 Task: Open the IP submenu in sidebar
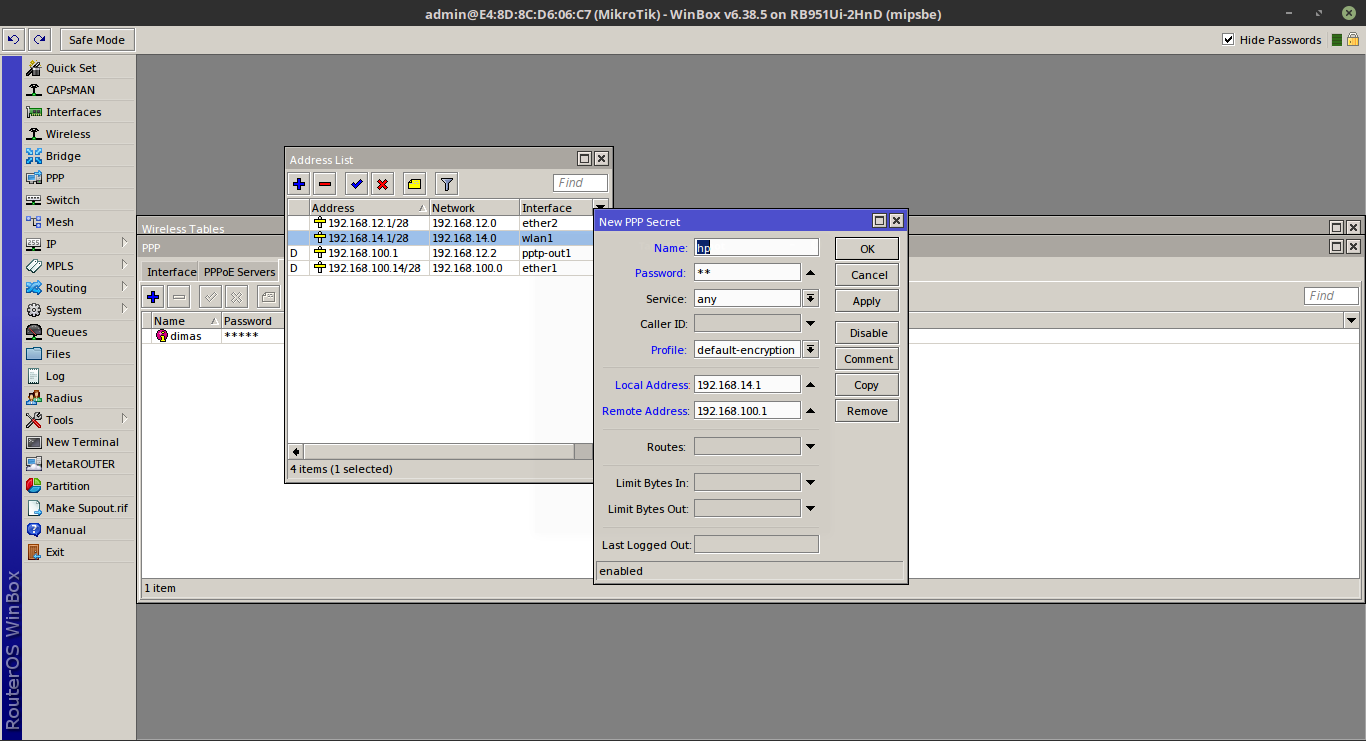click(79, 244)
